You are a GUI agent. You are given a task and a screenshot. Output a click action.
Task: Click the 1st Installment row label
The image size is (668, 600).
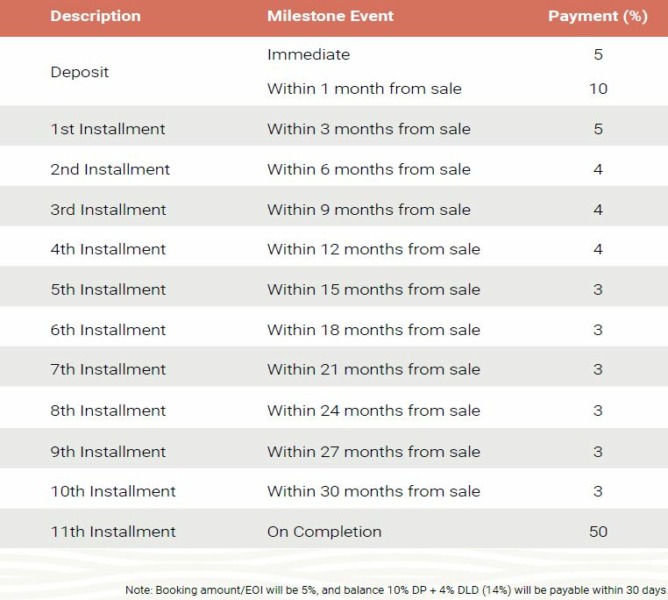[108, 129]
